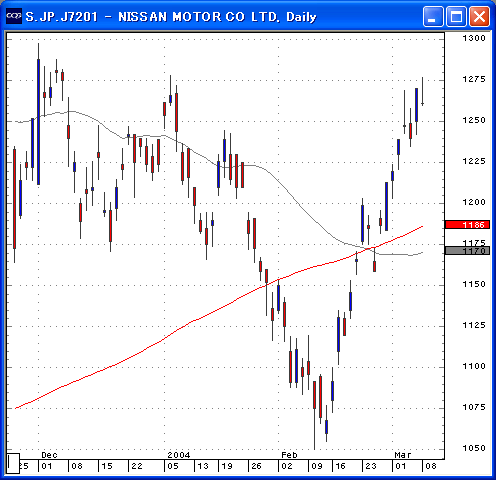Click the 2004 year label

coord(179,455)
